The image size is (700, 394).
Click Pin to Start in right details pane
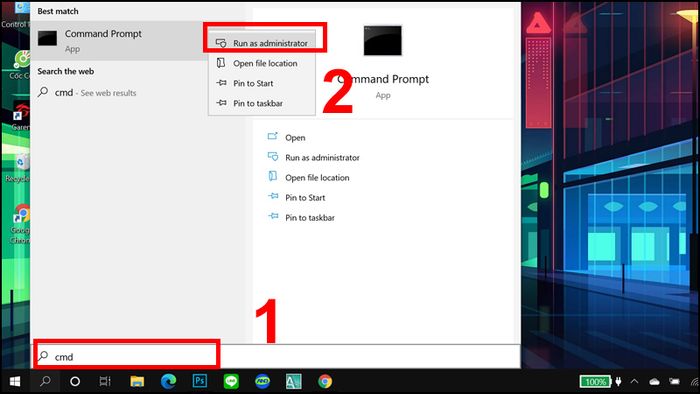305,198
